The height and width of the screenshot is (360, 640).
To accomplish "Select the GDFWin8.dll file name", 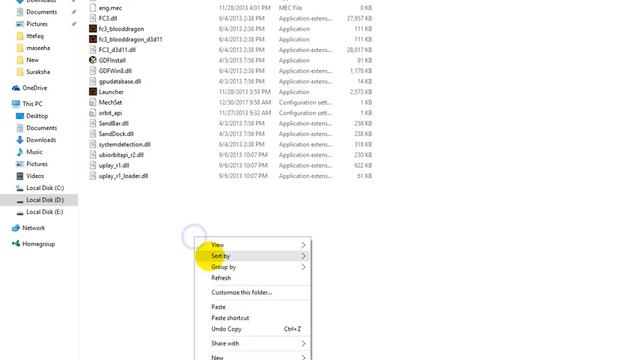I will 115,71.
